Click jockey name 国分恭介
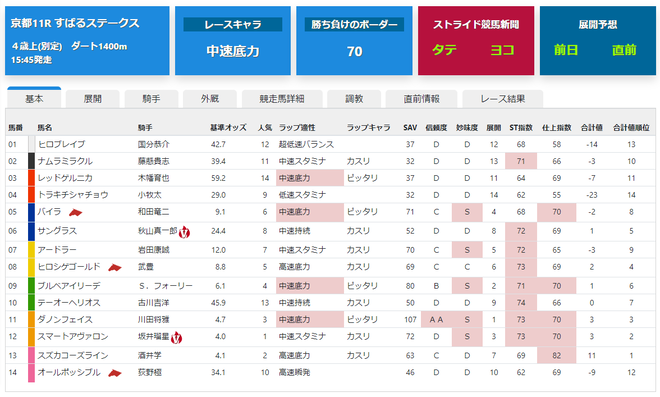Screen dimensions: 660x397 [154, 144]
